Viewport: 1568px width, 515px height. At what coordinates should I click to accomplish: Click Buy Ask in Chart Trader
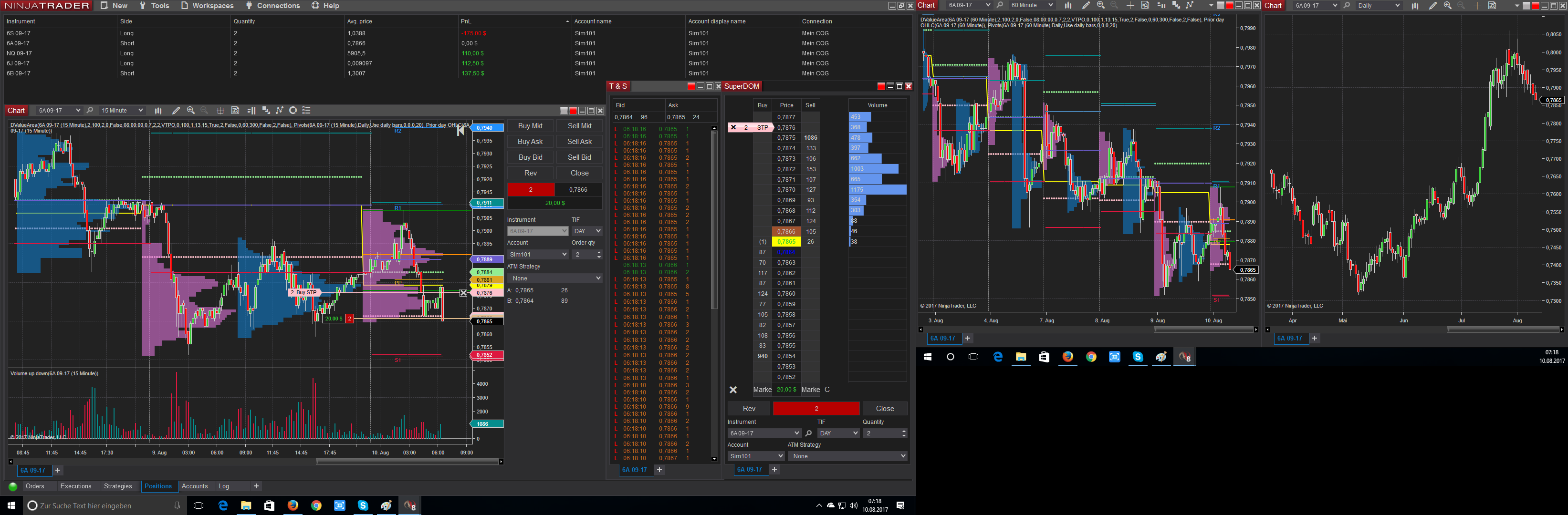[530, 142]
